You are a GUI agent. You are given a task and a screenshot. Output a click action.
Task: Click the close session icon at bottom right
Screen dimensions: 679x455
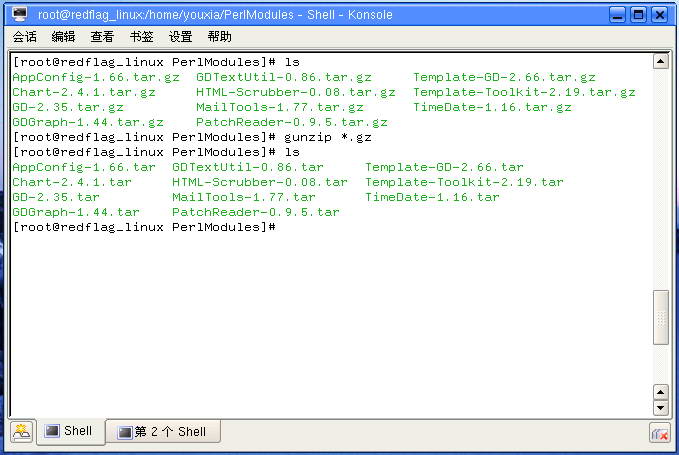(660, 433)
